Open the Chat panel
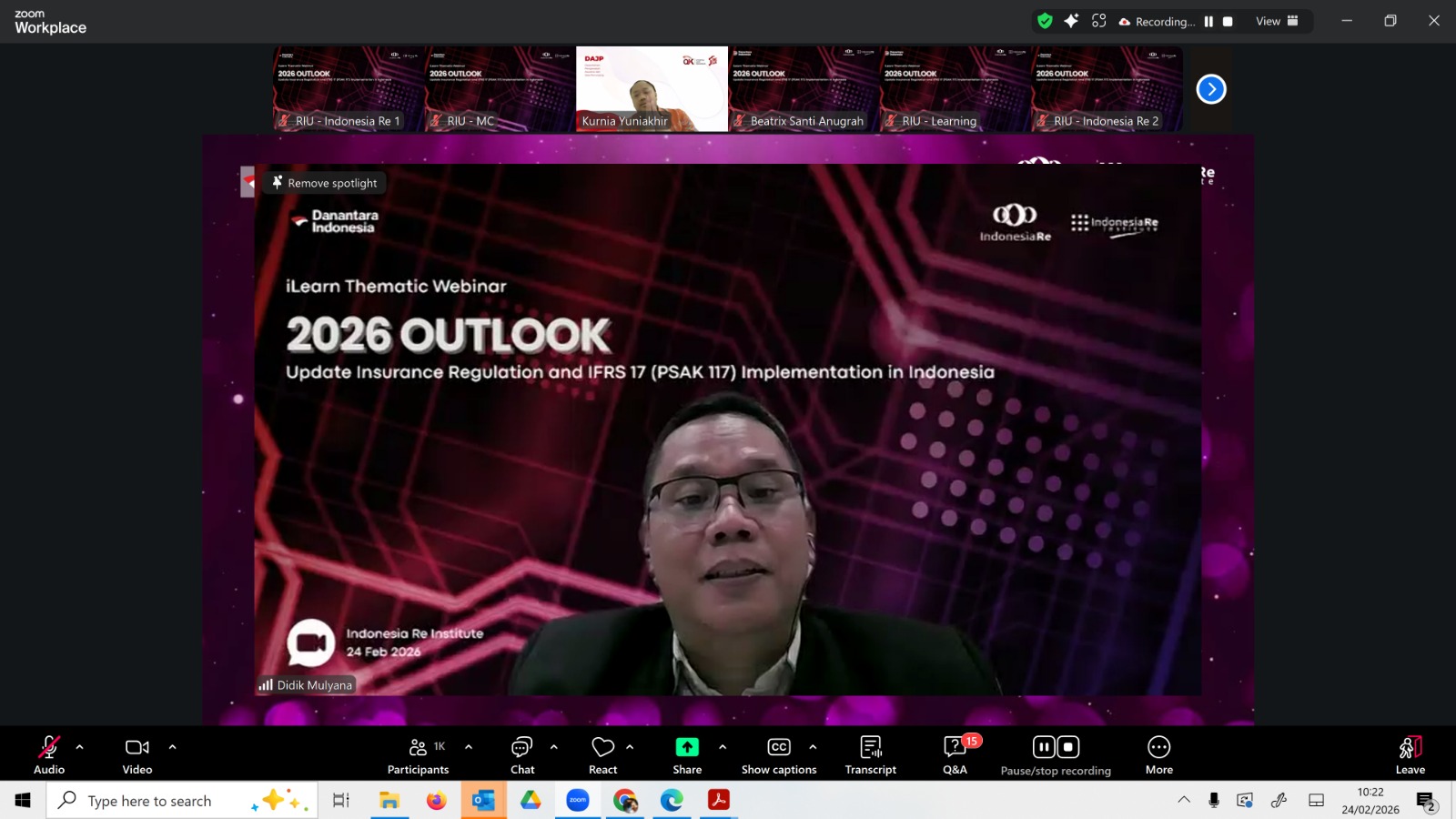 [x=522, y=754]
